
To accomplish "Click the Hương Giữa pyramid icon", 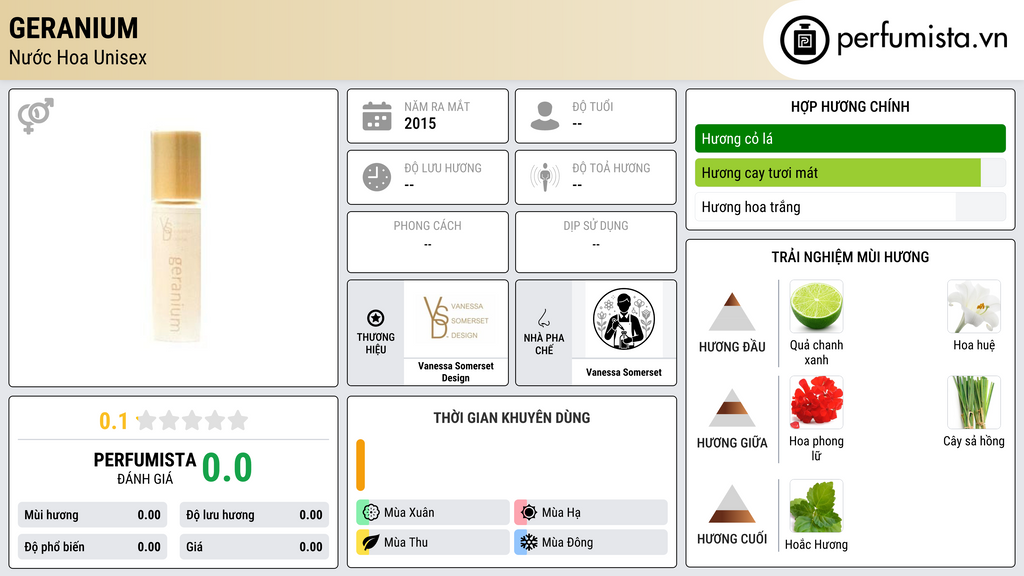I will [x=732, y=408].
